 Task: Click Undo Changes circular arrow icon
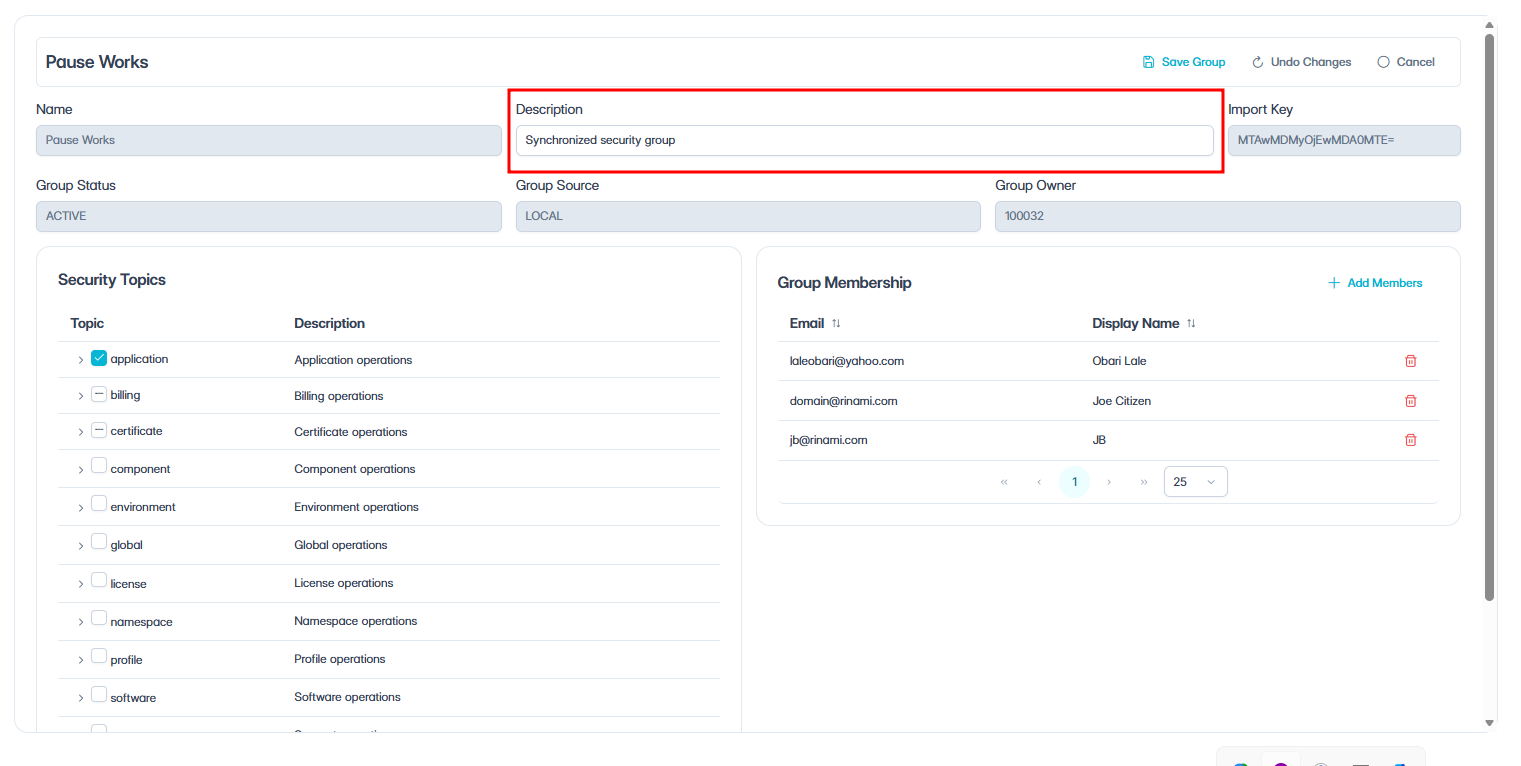click(x=1258, y=62)
